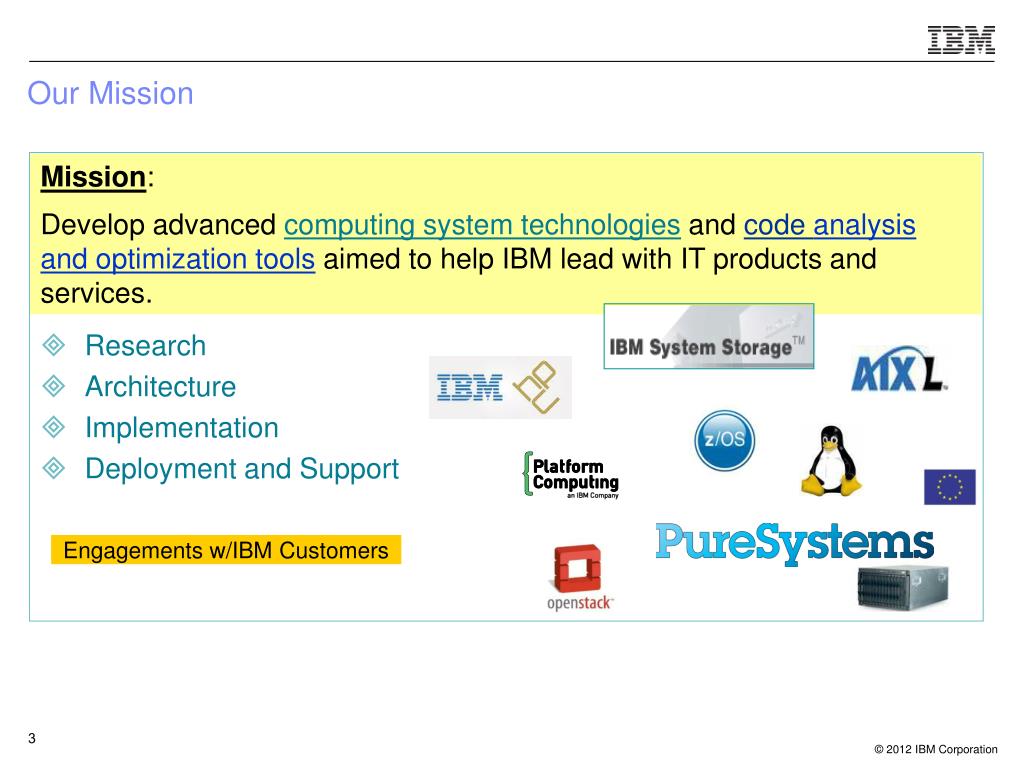1024x768 pixels.
Task: Click the diamond bullet beside Deployment and Support
Action: pyautogui.click(x=54, y=468)
